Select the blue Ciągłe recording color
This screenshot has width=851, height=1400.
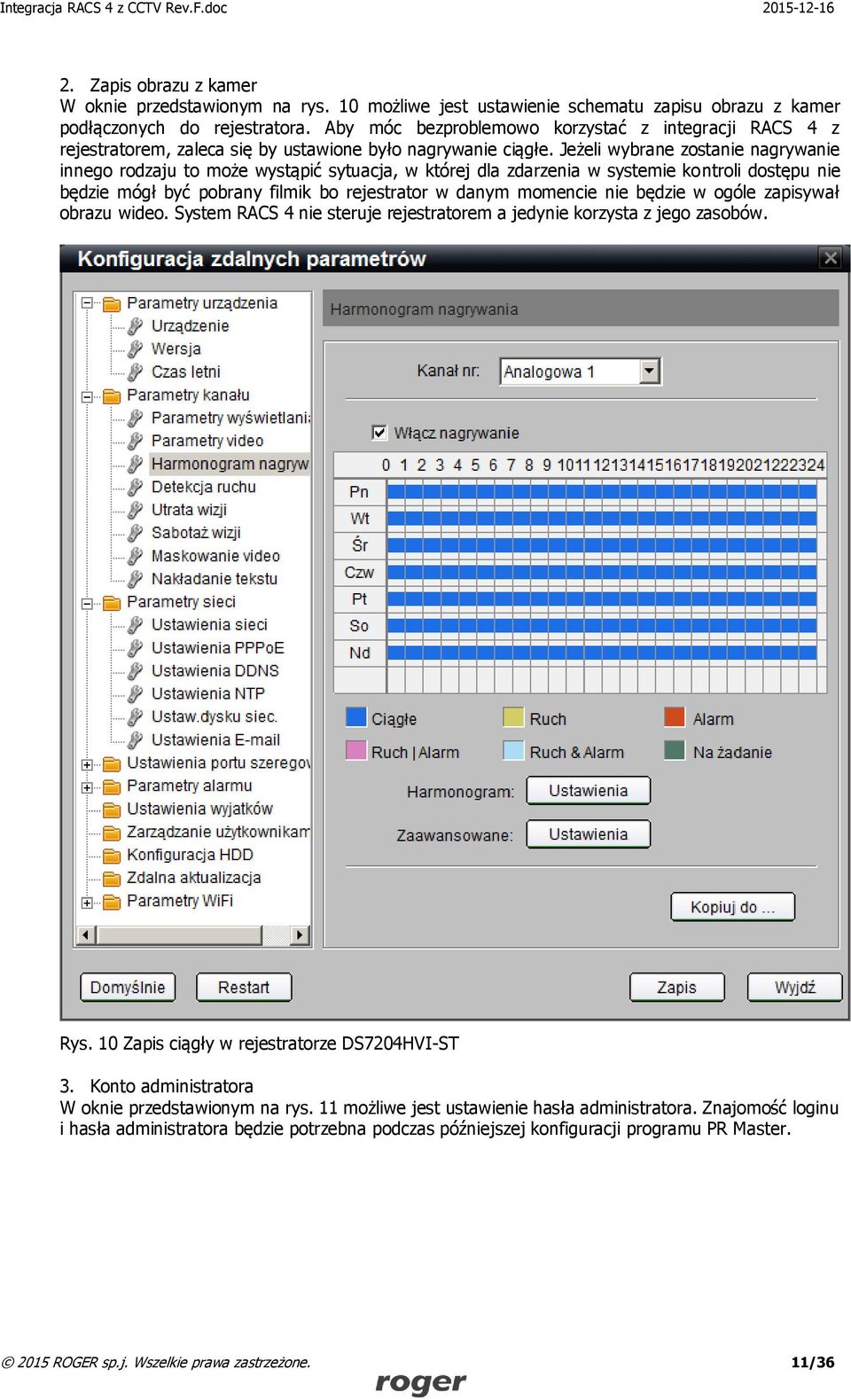355,716
